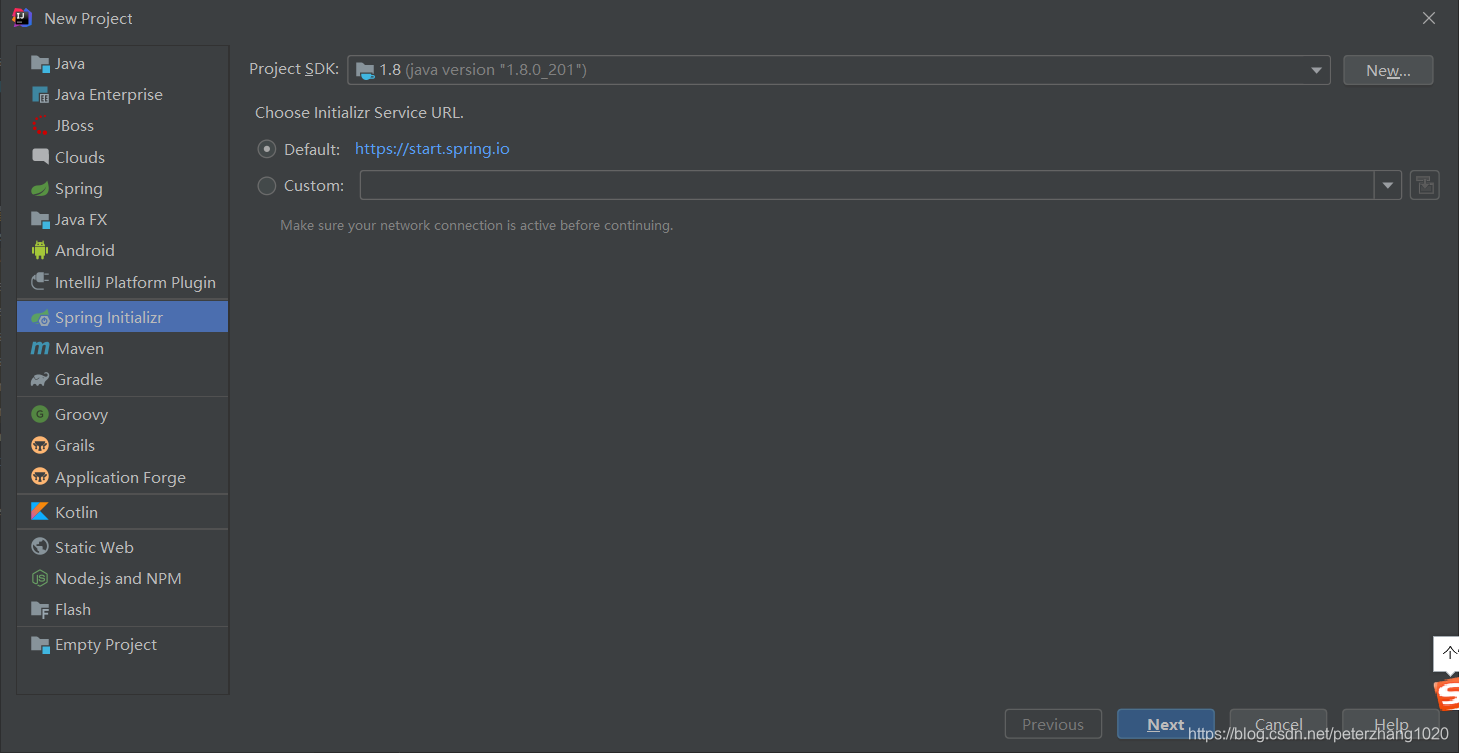
Task: Click the Maven m icon
Action: [x=40, y=348]
